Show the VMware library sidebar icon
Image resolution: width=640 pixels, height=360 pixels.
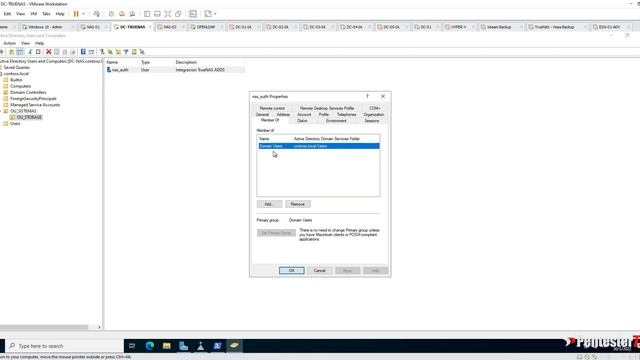point(147,14)
